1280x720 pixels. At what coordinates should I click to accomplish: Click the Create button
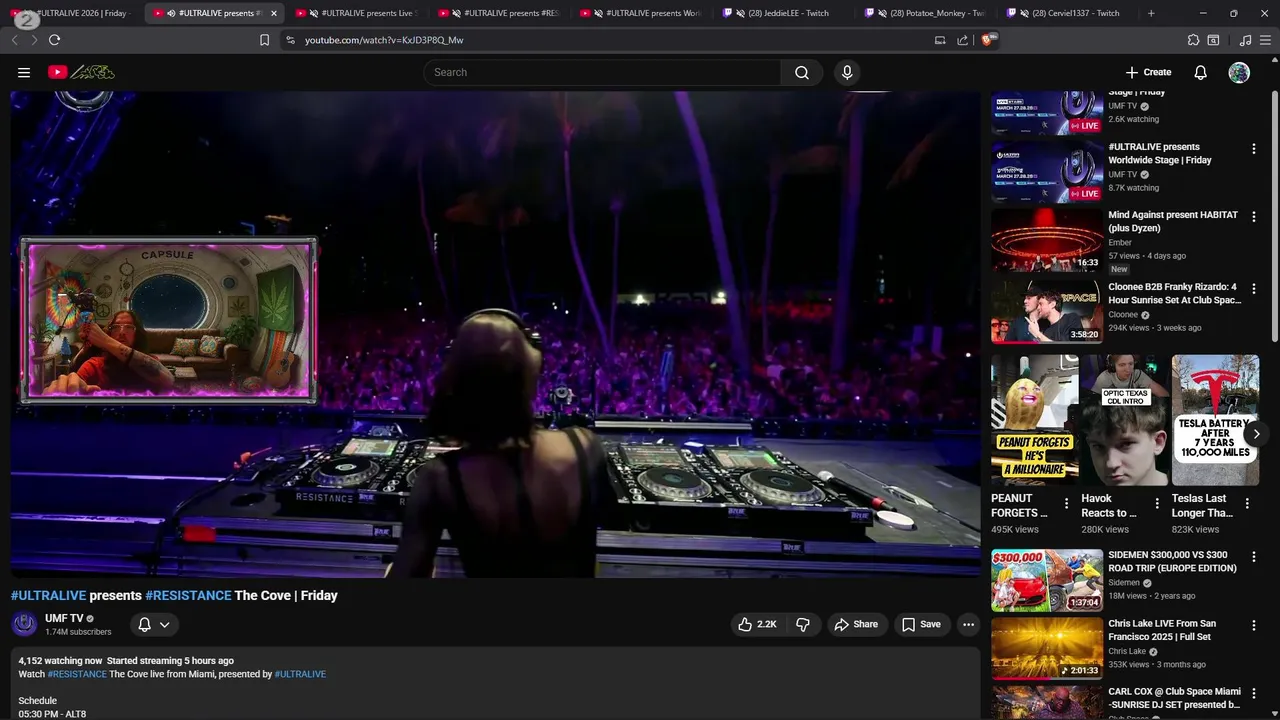[x=1148, y=72]
